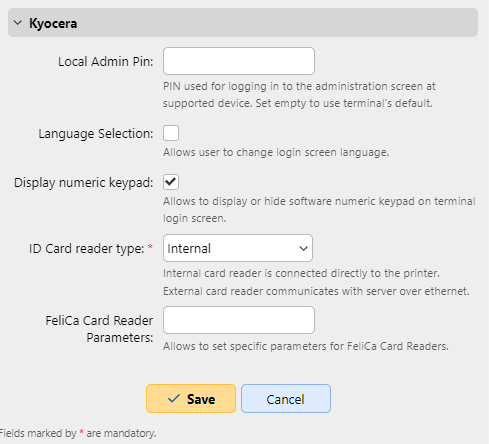The width and height of the screenshot is (489, 444).
Task: Collapse the Kyocera section chevron
Action: tap(18, 23)
